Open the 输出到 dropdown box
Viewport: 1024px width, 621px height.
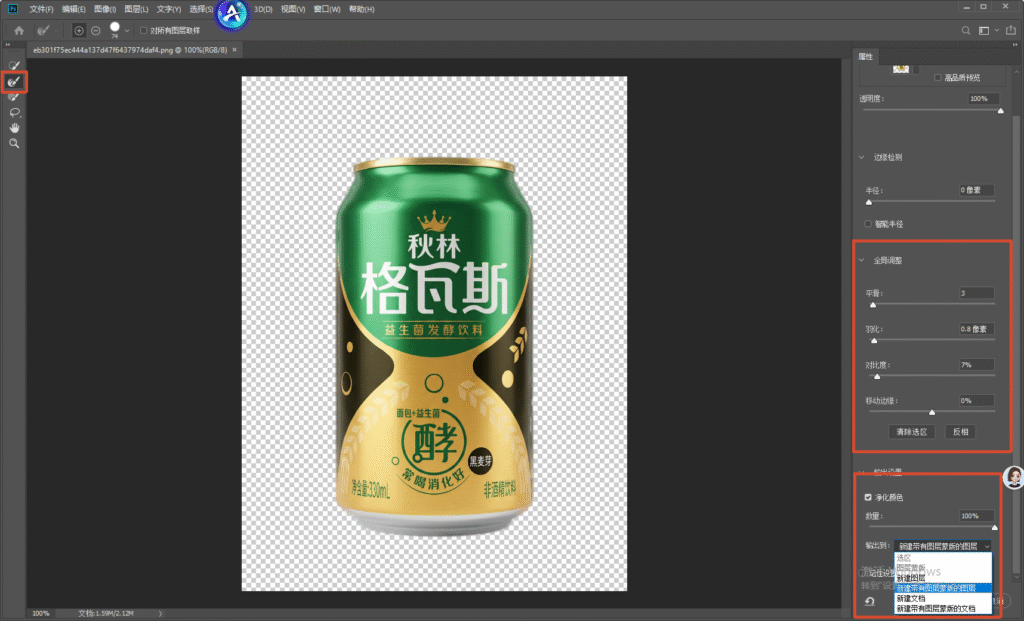click(x=942, y=546)
